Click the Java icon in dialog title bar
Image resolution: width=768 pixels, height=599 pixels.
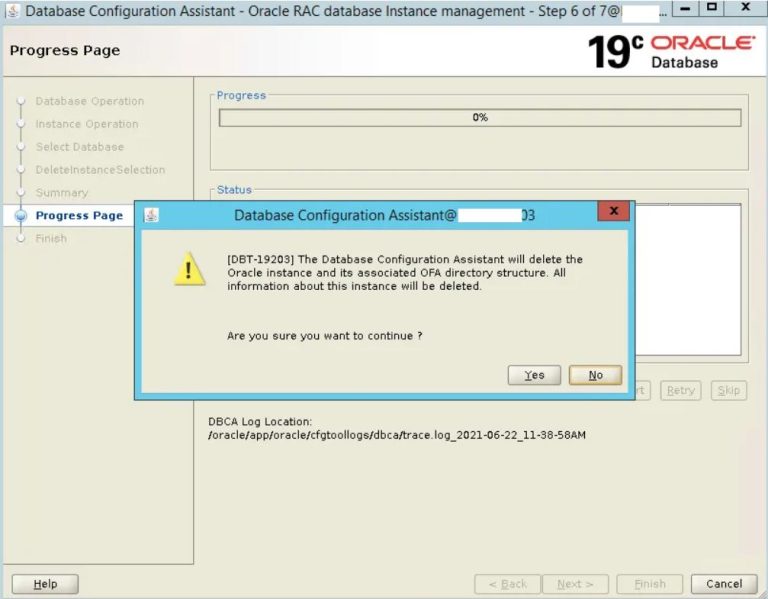(151, 215)
